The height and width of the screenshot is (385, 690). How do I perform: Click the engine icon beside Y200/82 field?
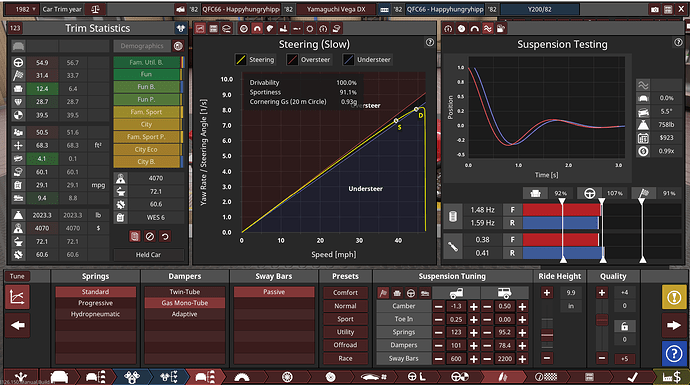(x=384, y=9)
